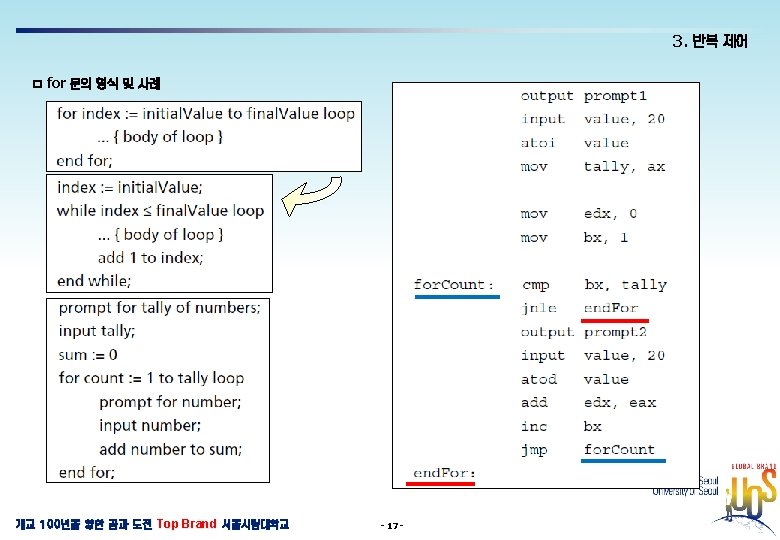
Task: Click the 'inc bx' instruction
Action: pos(561,427)
